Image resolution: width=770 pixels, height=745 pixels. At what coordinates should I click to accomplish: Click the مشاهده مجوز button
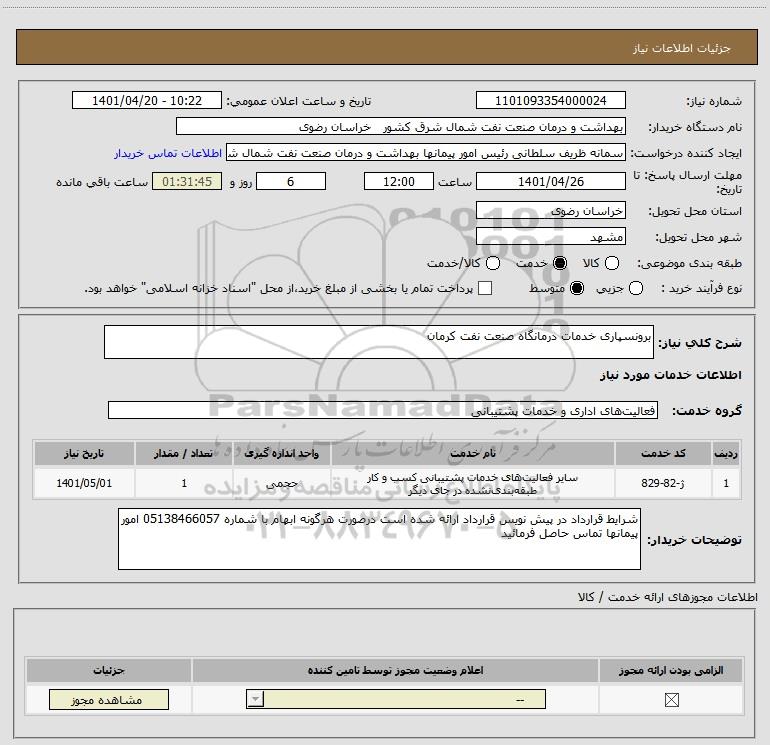[x=109, y=699]
